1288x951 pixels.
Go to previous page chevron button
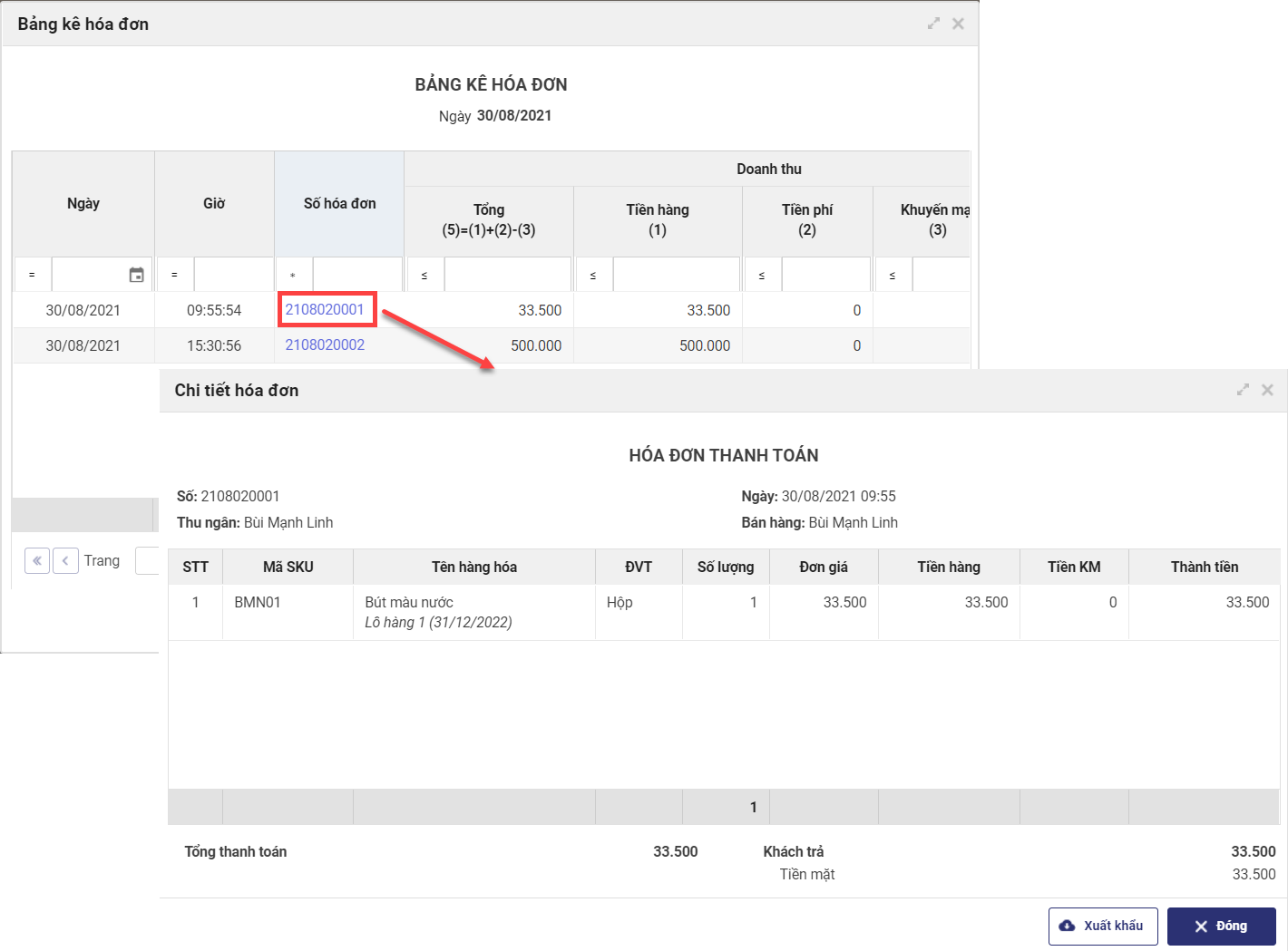click(x=65, y=561)
